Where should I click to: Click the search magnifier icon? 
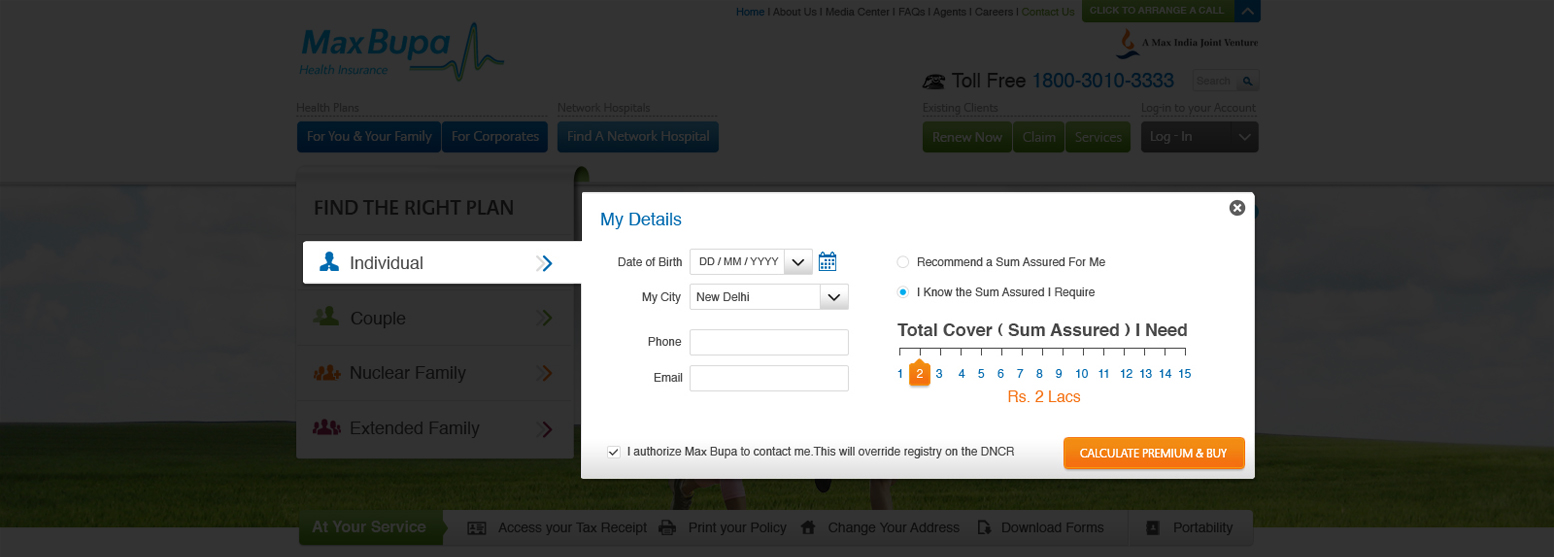1247,81
